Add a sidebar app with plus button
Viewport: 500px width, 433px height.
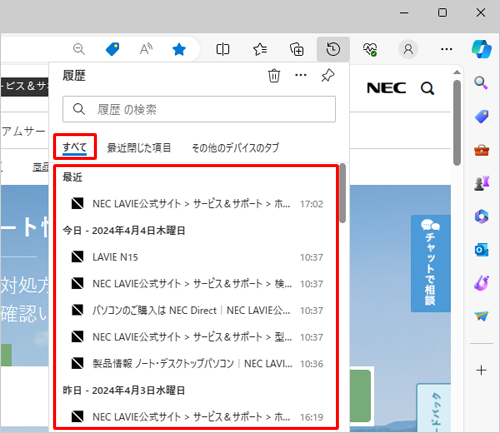click(x=481, y=370)
